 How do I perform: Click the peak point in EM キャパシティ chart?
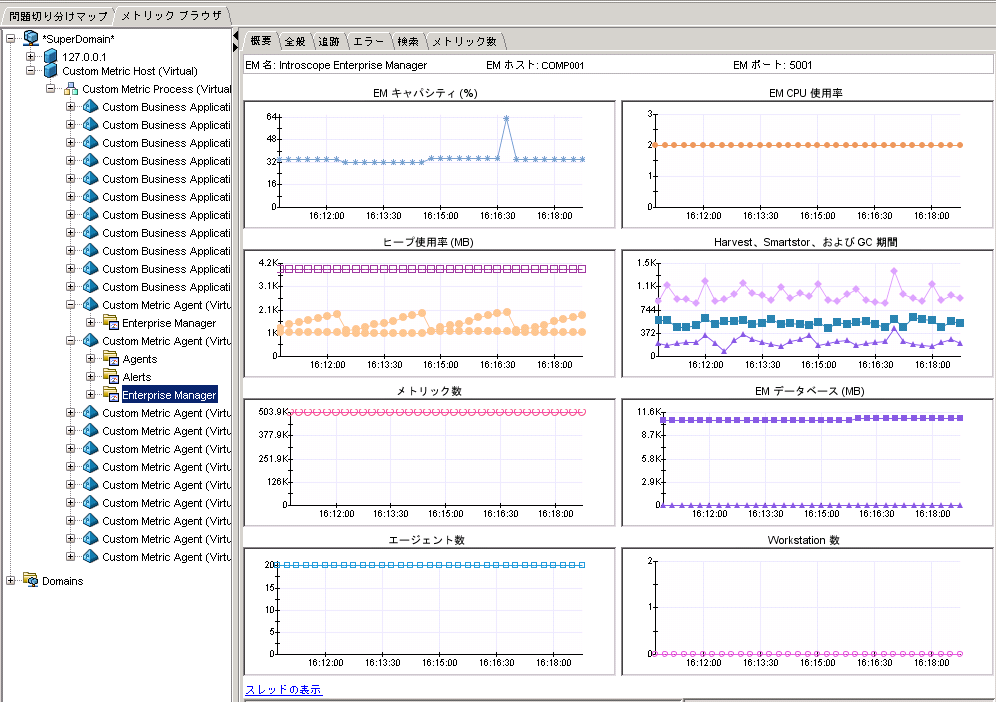coord(506,118)
